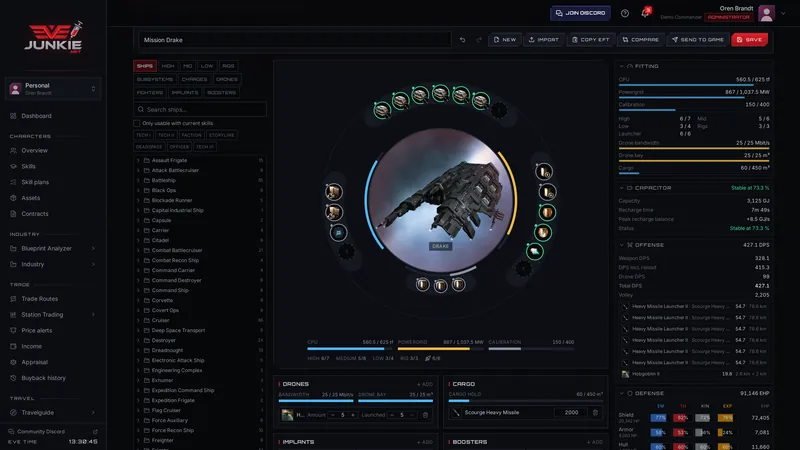The width and height of the screenshot is (800, 450).
Task: Click the New fitting button
Action: (505, 40)
